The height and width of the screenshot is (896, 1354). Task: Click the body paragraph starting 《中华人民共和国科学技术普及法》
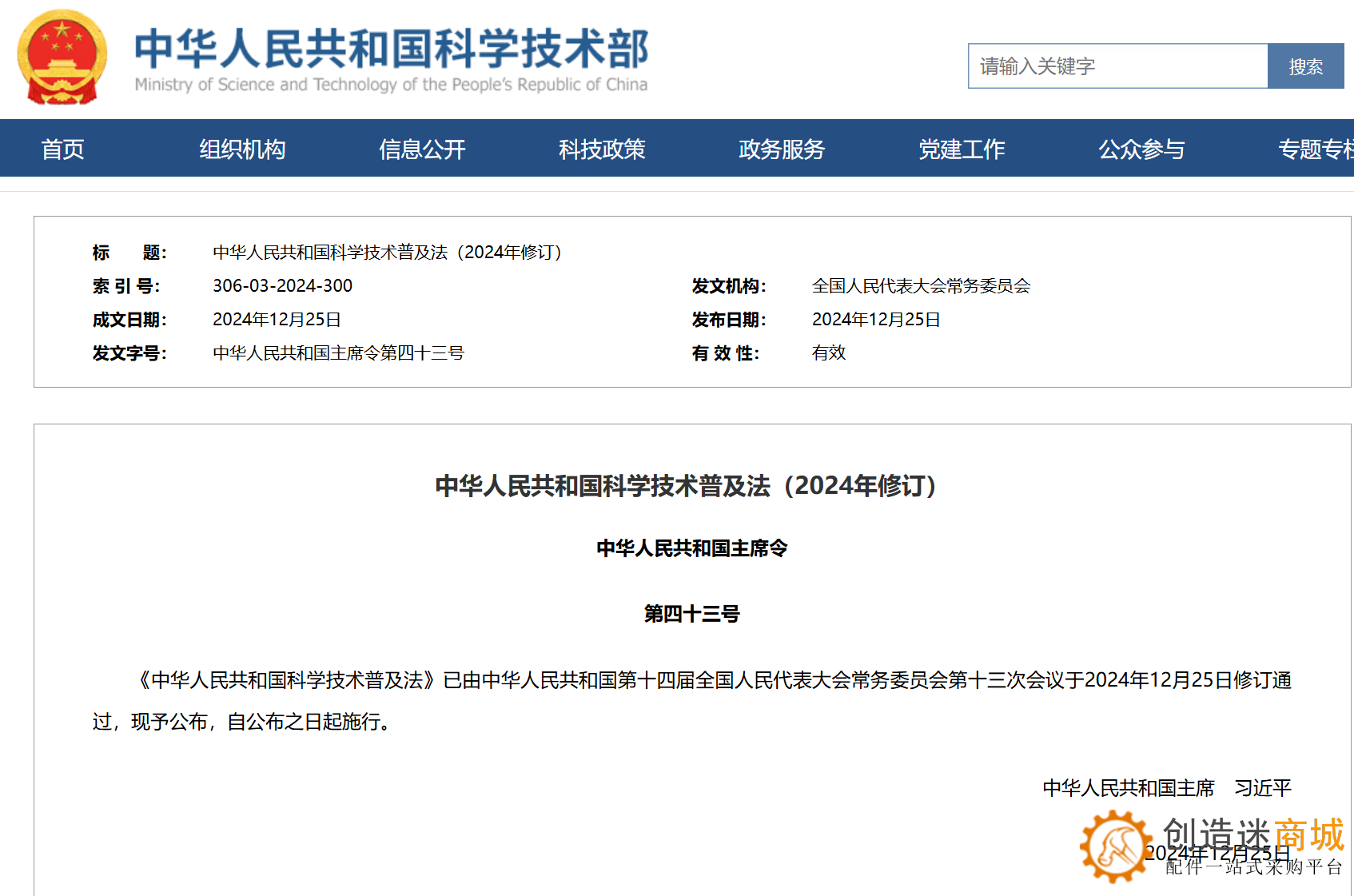[692, 701]
